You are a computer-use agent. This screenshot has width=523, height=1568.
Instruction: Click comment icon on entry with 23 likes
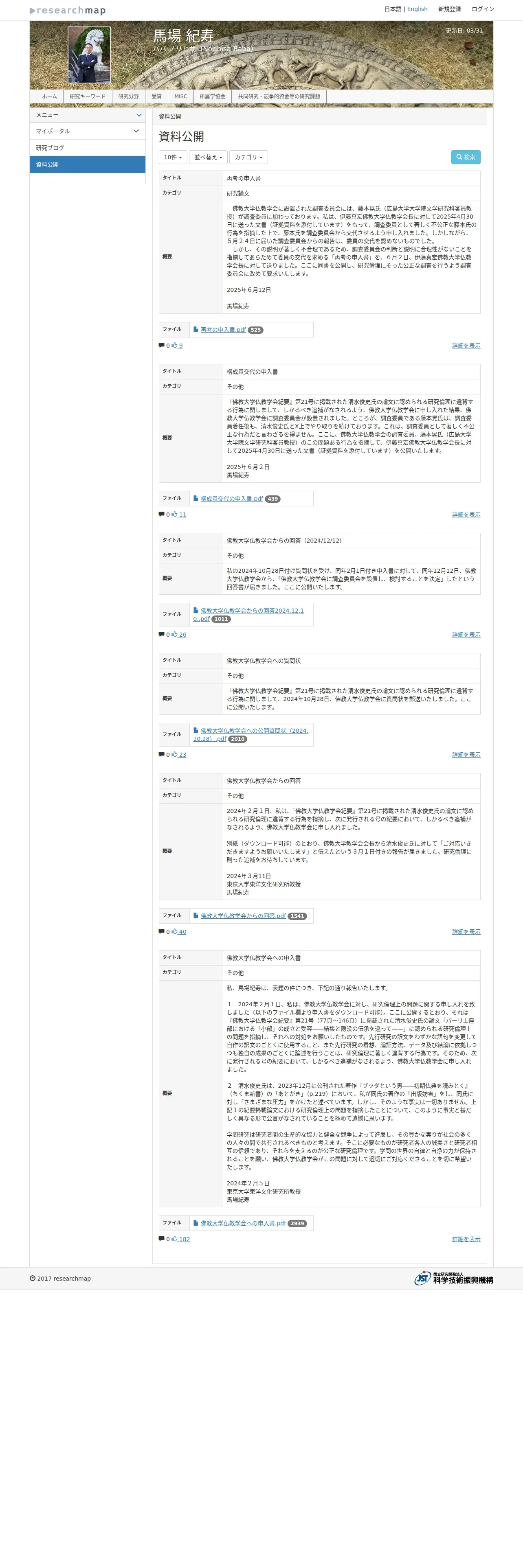point(161,754)
